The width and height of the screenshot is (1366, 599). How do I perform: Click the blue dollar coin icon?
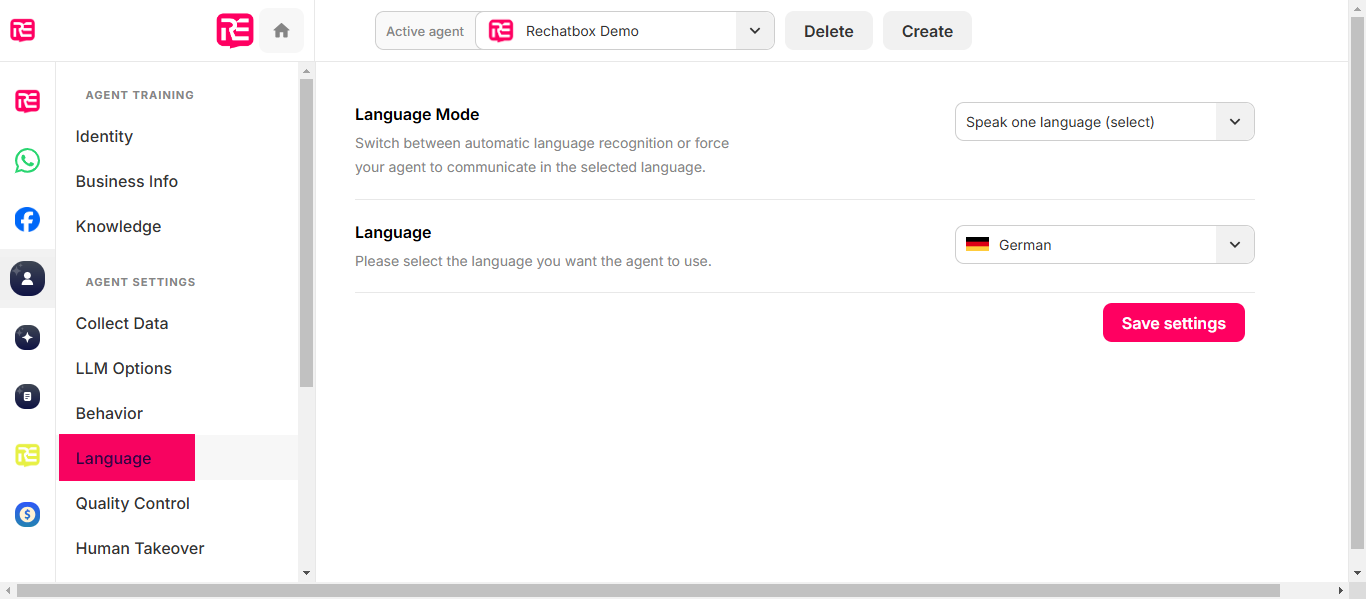click(27, 515)
